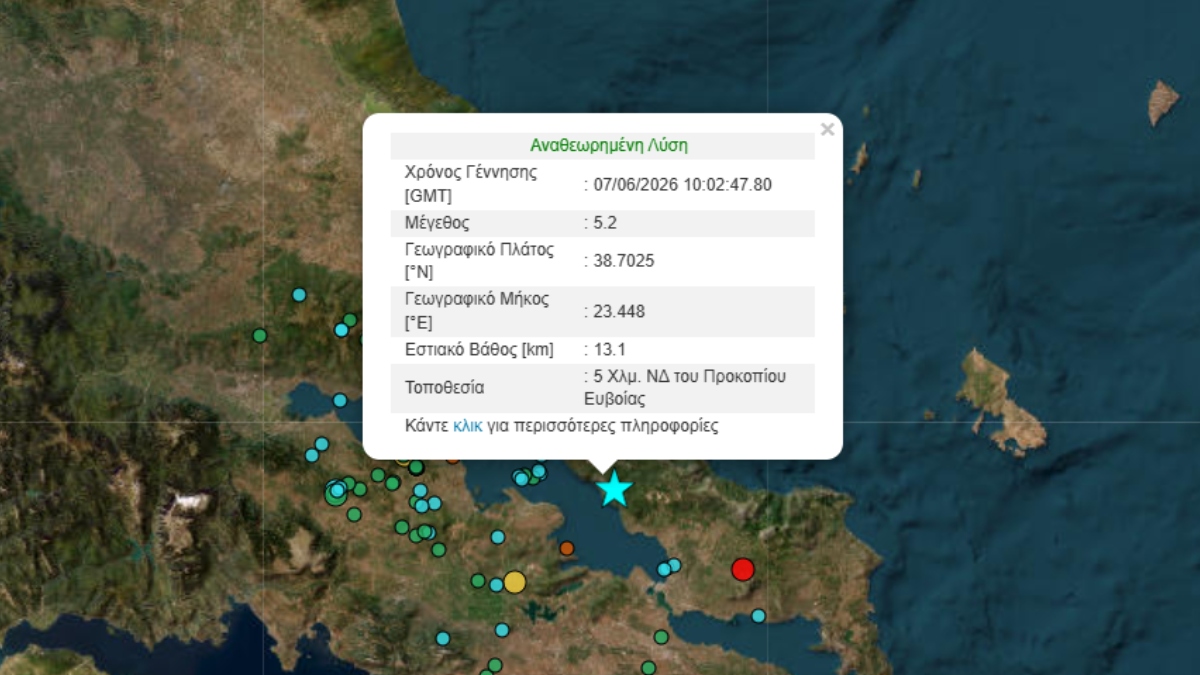Image resolution: width=1200 pixels, height=675 pixels.
Task: Select the small orange earthquake marker on the gulf coast
Action: [x=567, y=548]
